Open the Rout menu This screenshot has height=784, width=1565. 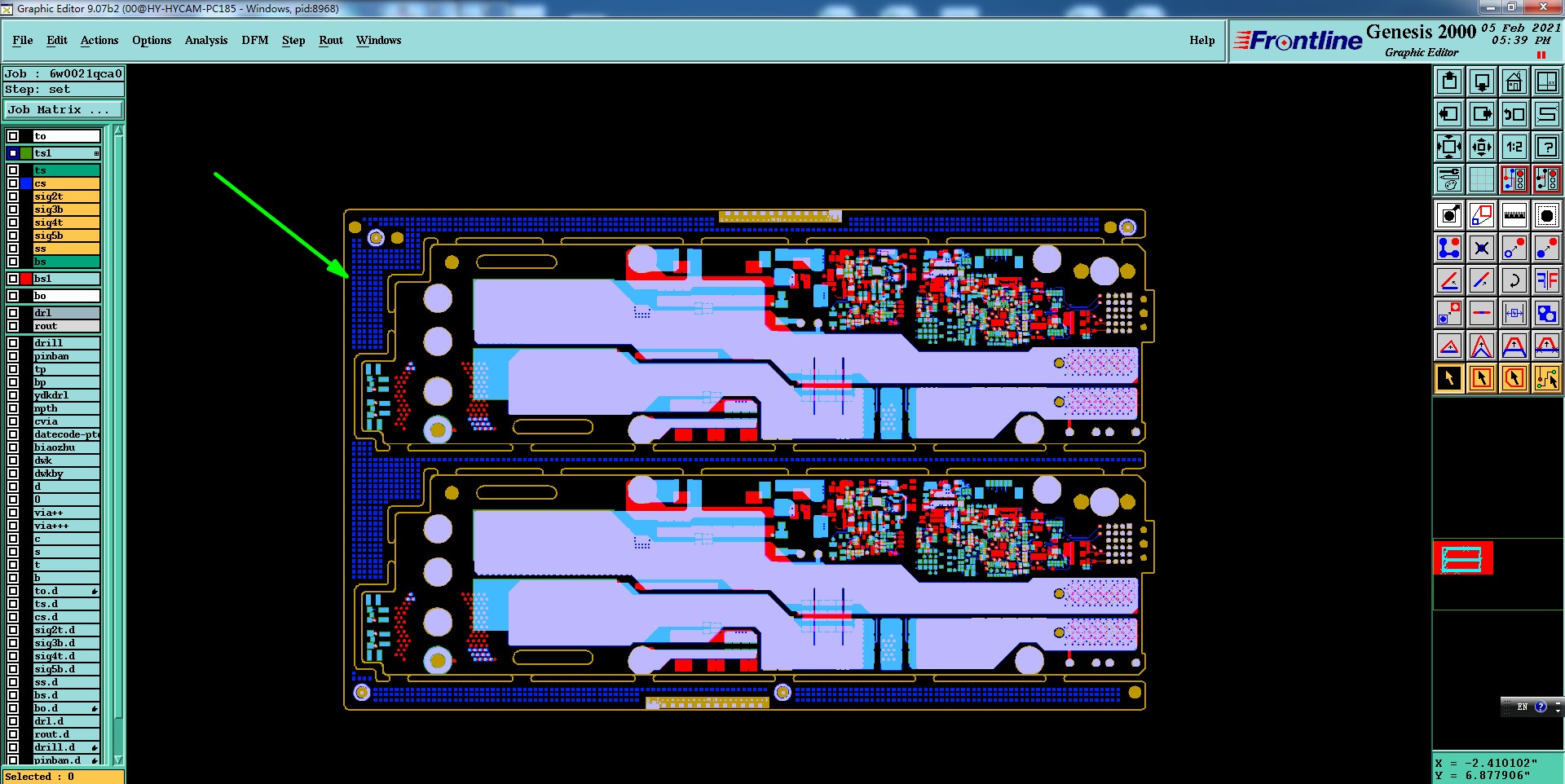[331, 40]
